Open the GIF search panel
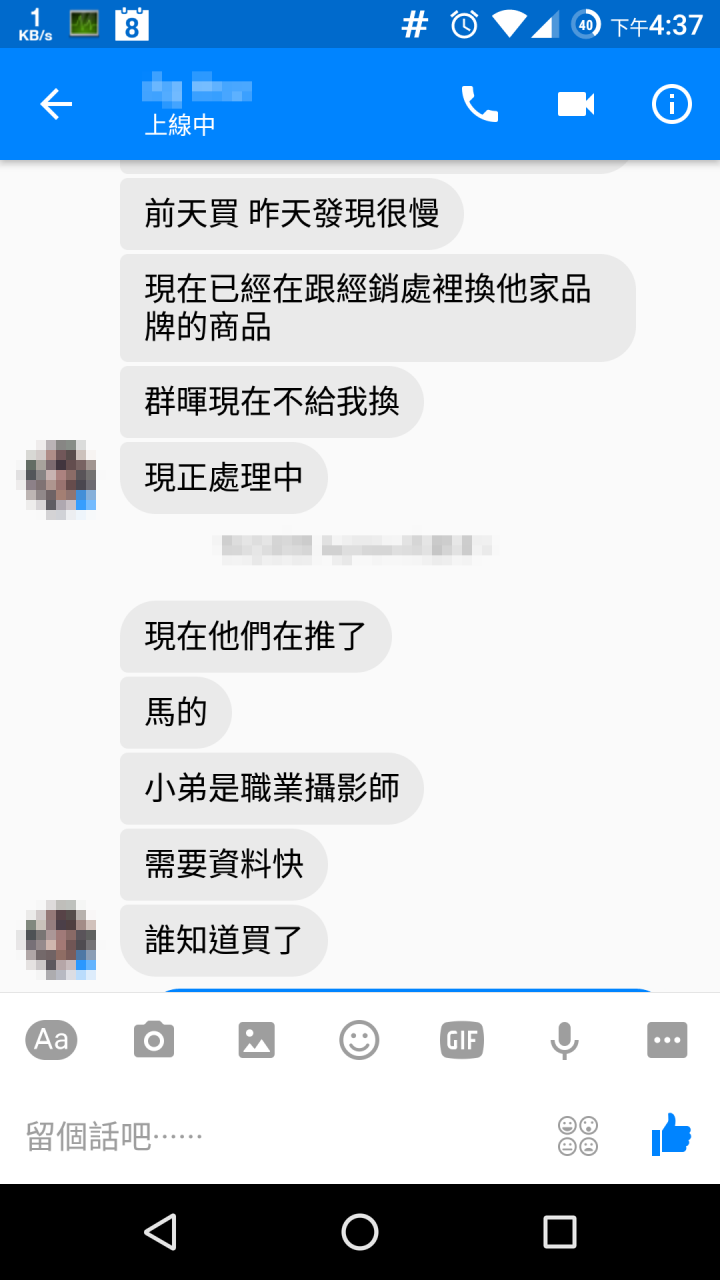The width and height of the screenshot is (720, 1280). [462, 1041]
